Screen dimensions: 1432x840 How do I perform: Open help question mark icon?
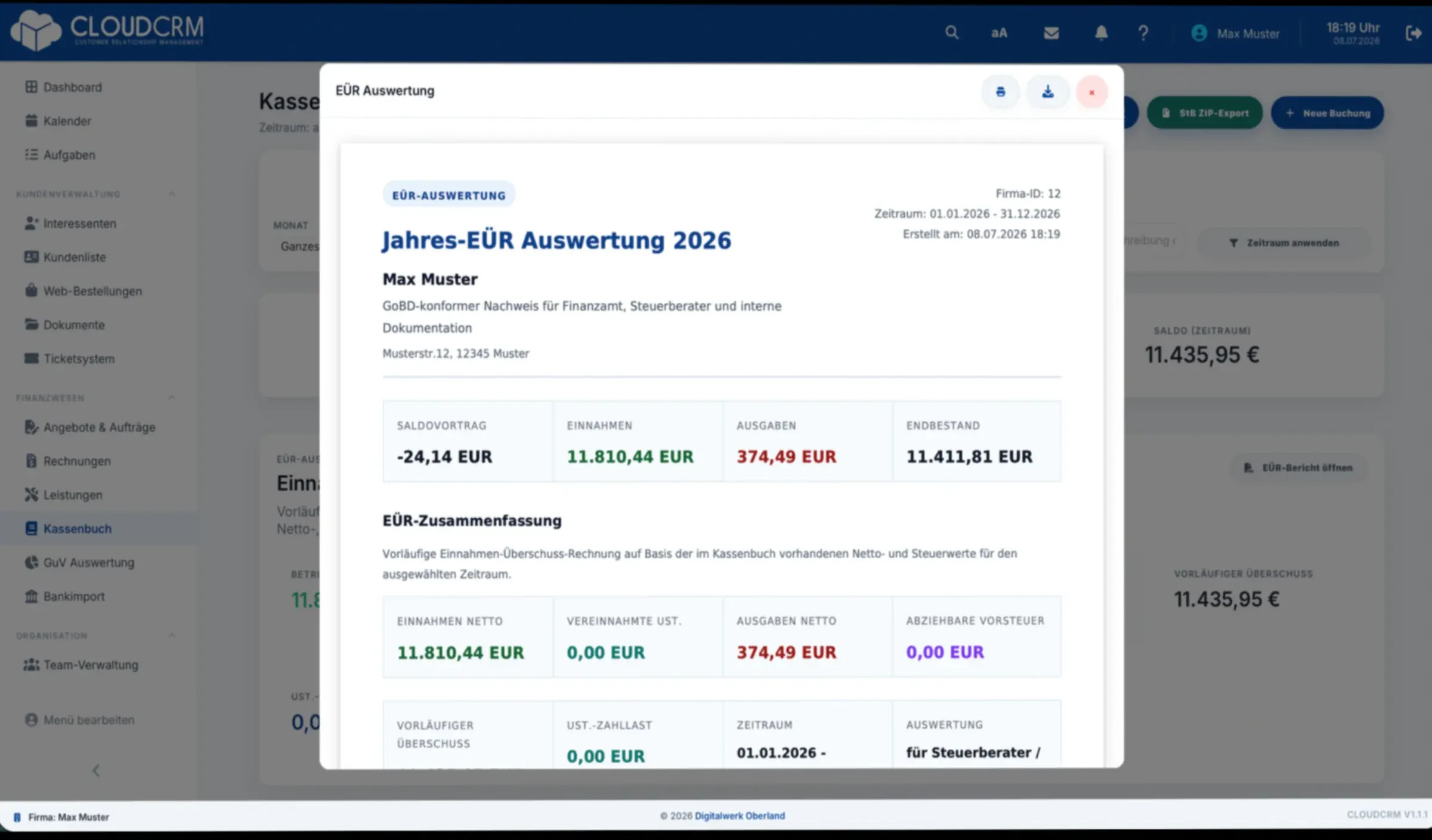(1143, 33)
